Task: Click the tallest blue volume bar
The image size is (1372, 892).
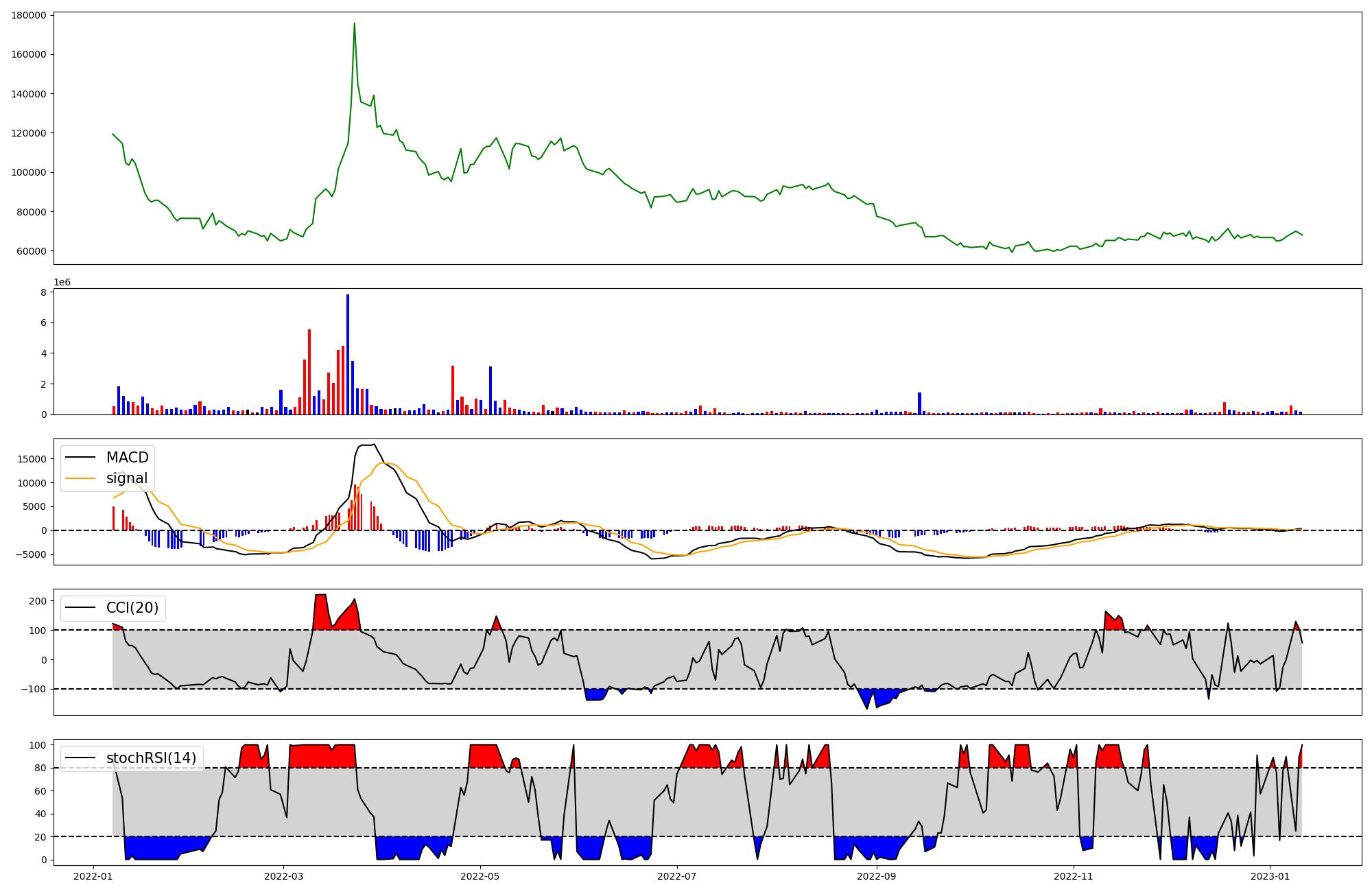Action: (x=348, y=353)
